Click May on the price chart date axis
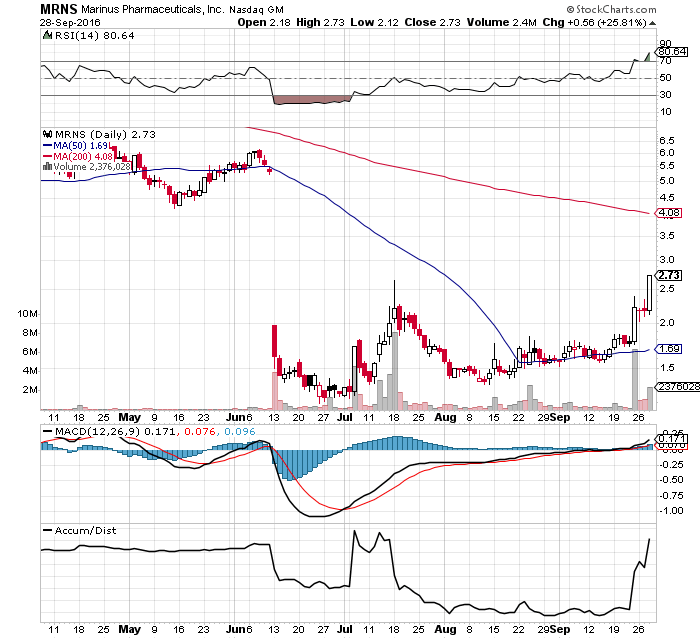This screenshot has width=700, height=639. click(x=129, y=418)
